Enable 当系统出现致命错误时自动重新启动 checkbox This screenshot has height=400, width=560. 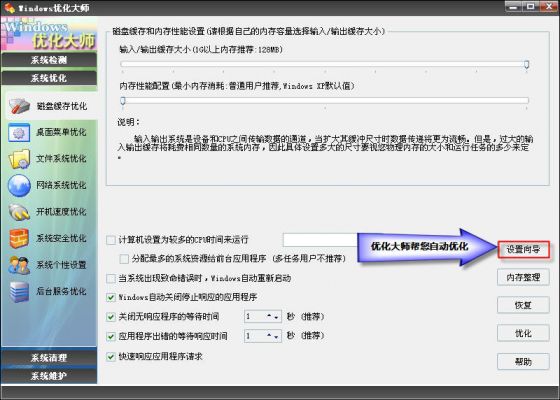click(111, 278)
